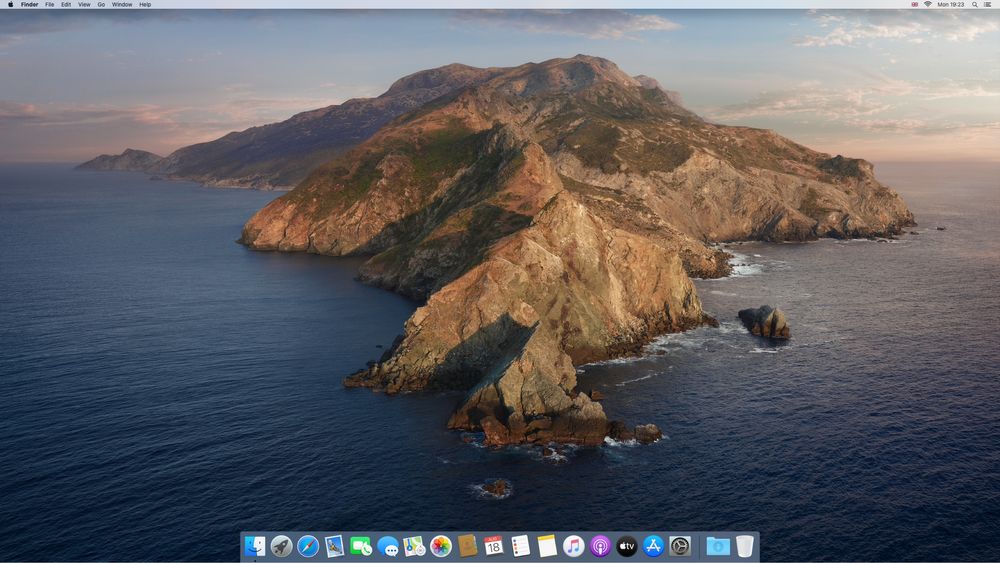Open the App Store icon
Screen dimensions: 1000x563
coord(654,546)
